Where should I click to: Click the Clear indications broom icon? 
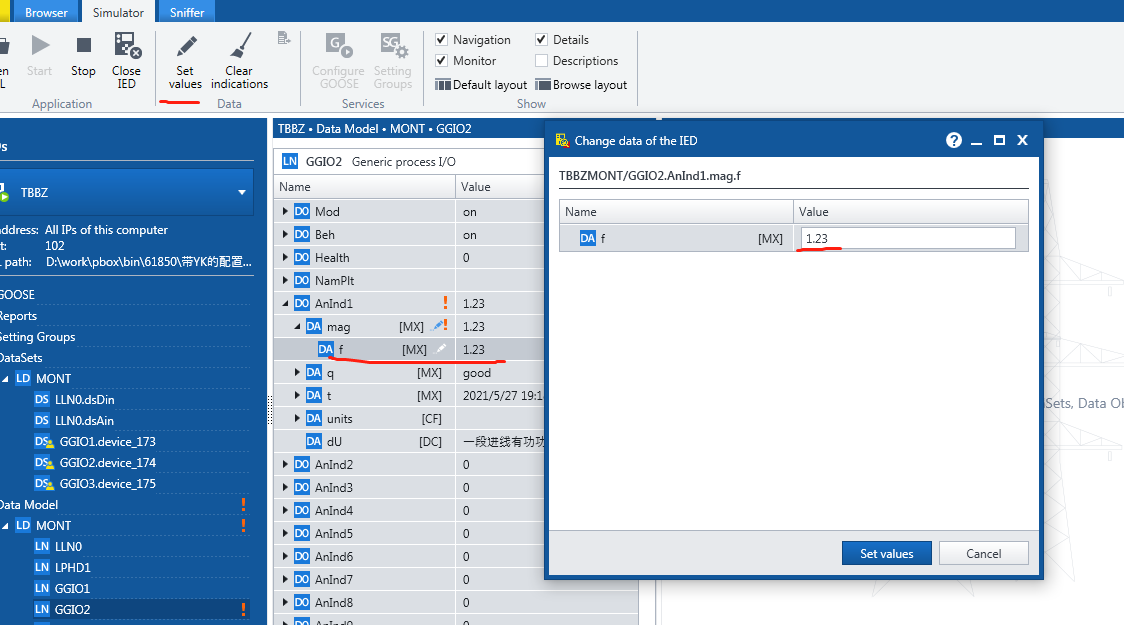(x=240, y=47)
